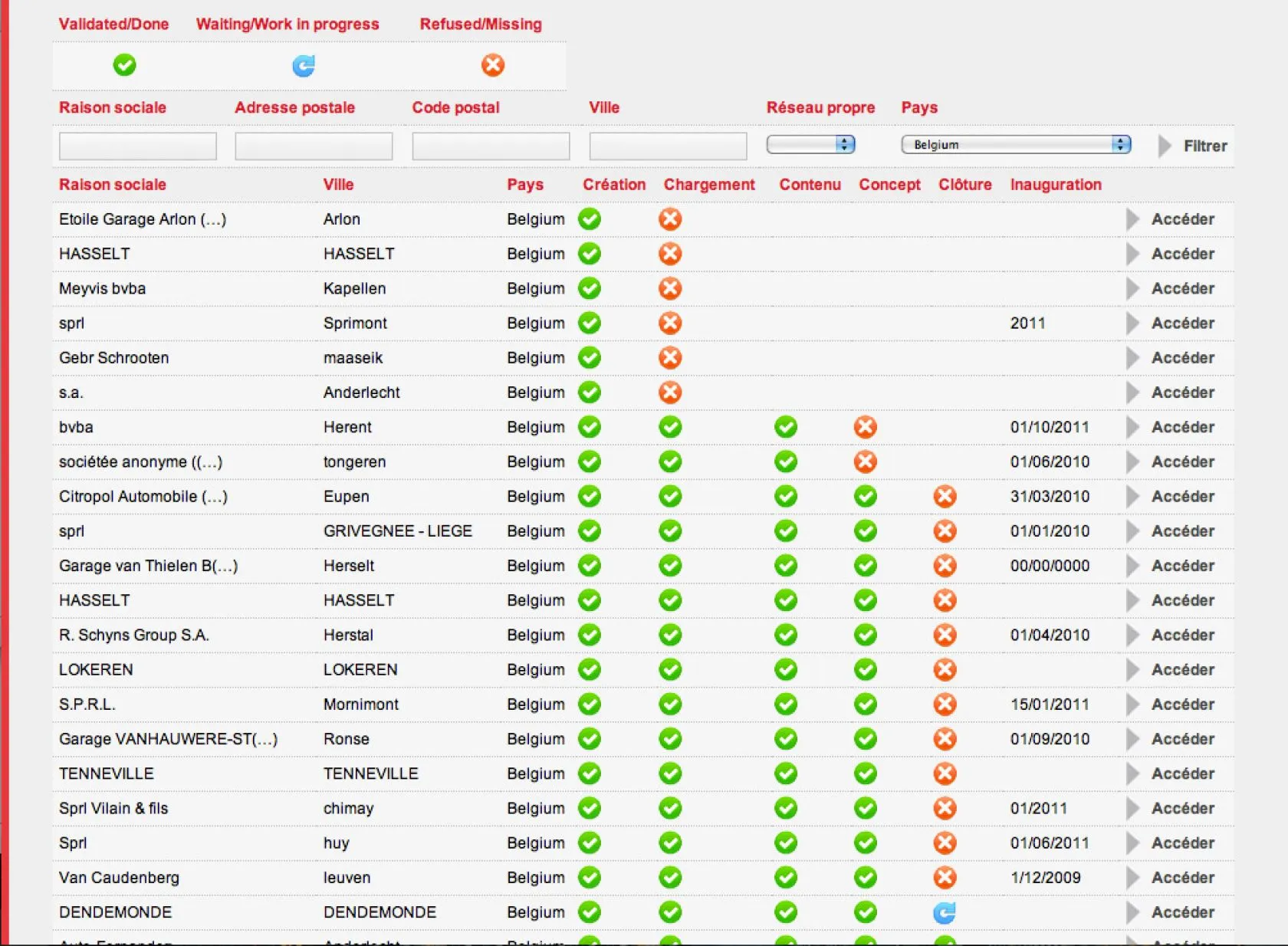Screen dimensions: 1288x946
Task: Click the green Concept check for Van Caudenberg
Action: tap(865, 878)
